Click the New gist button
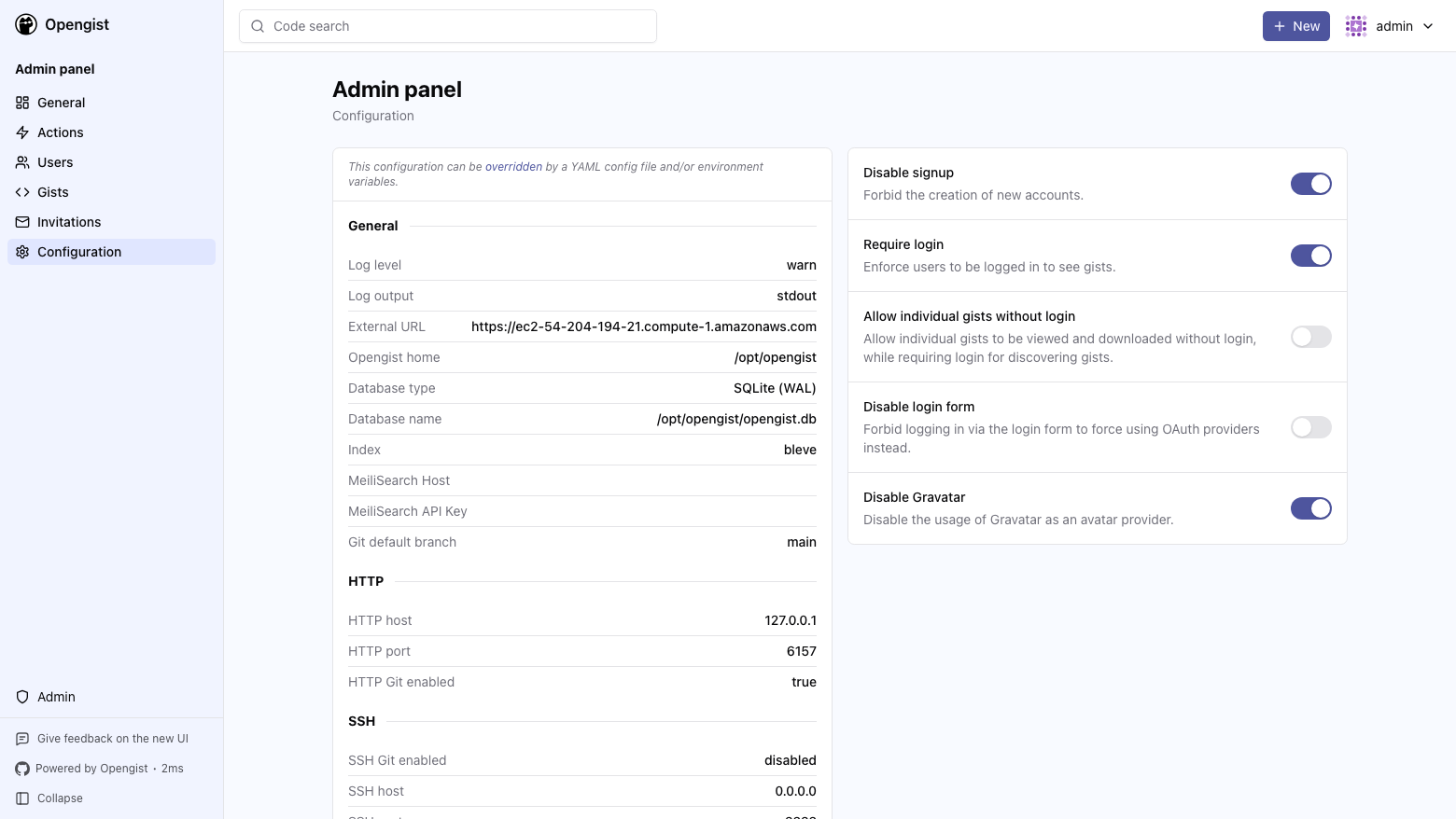Image resolution: width=1456 pixels, height=819 pixels. coord(1296,26)
